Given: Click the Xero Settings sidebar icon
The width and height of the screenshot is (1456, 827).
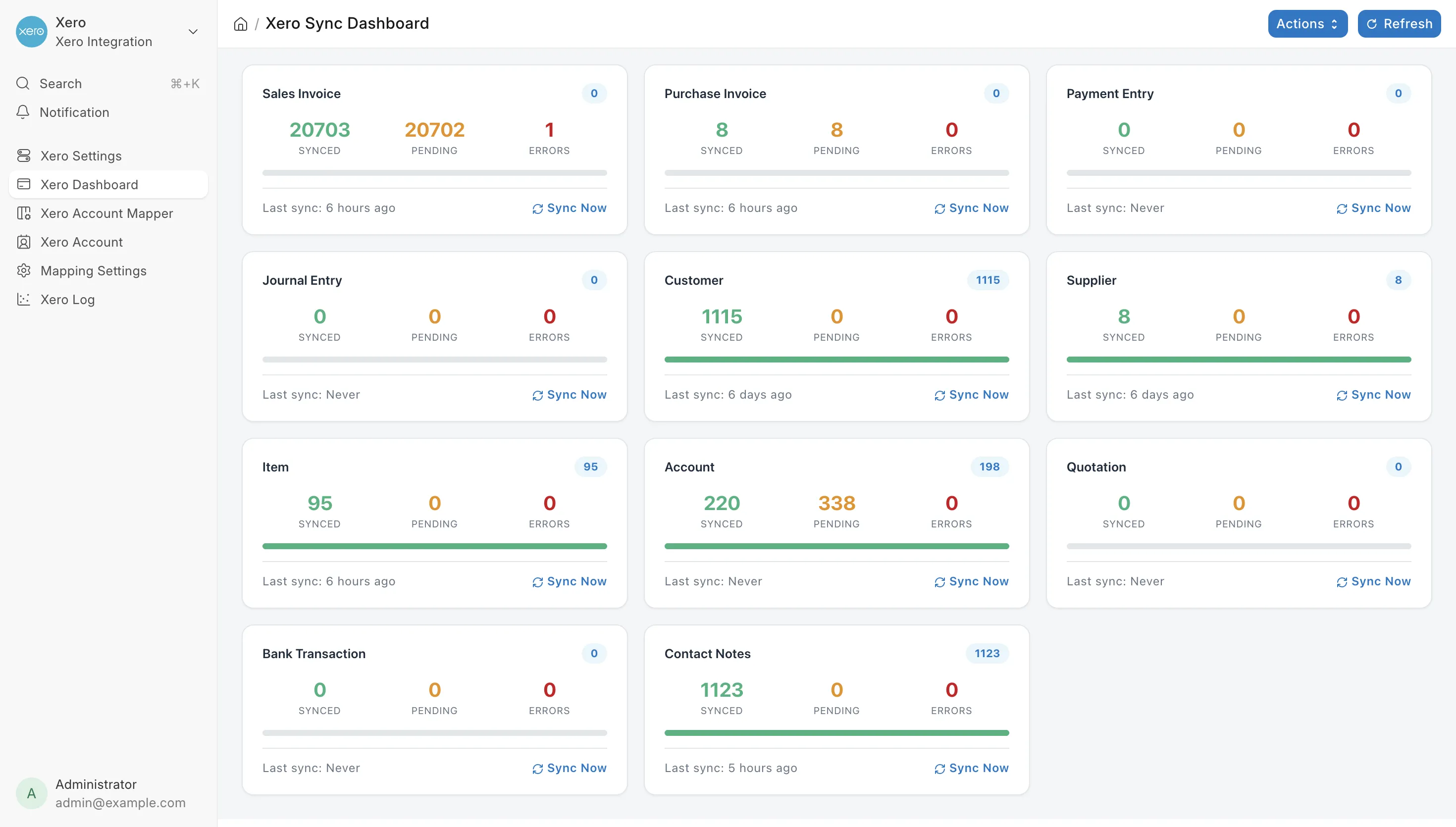Looking at the screenshot, I should (24, 155).
